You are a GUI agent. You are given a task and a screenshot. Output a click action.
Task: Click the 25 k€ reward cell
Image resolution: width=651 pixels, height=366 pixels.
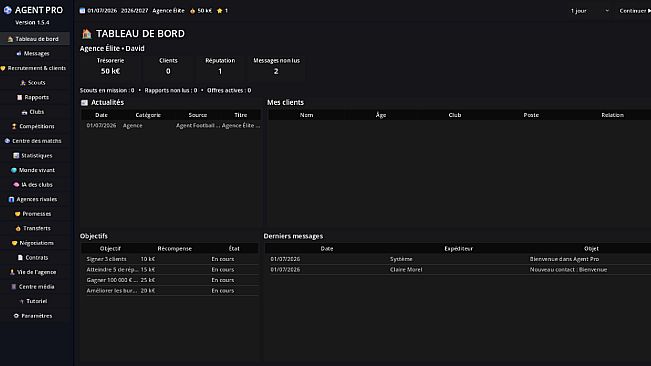147,280
